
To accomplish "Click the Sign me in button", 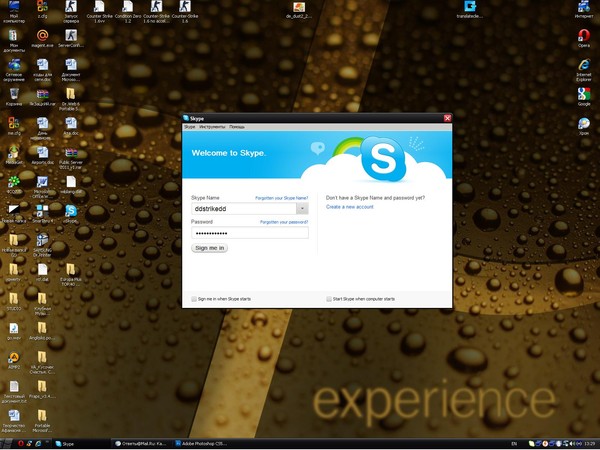I will pyautogui.click(x=209, y=248).
